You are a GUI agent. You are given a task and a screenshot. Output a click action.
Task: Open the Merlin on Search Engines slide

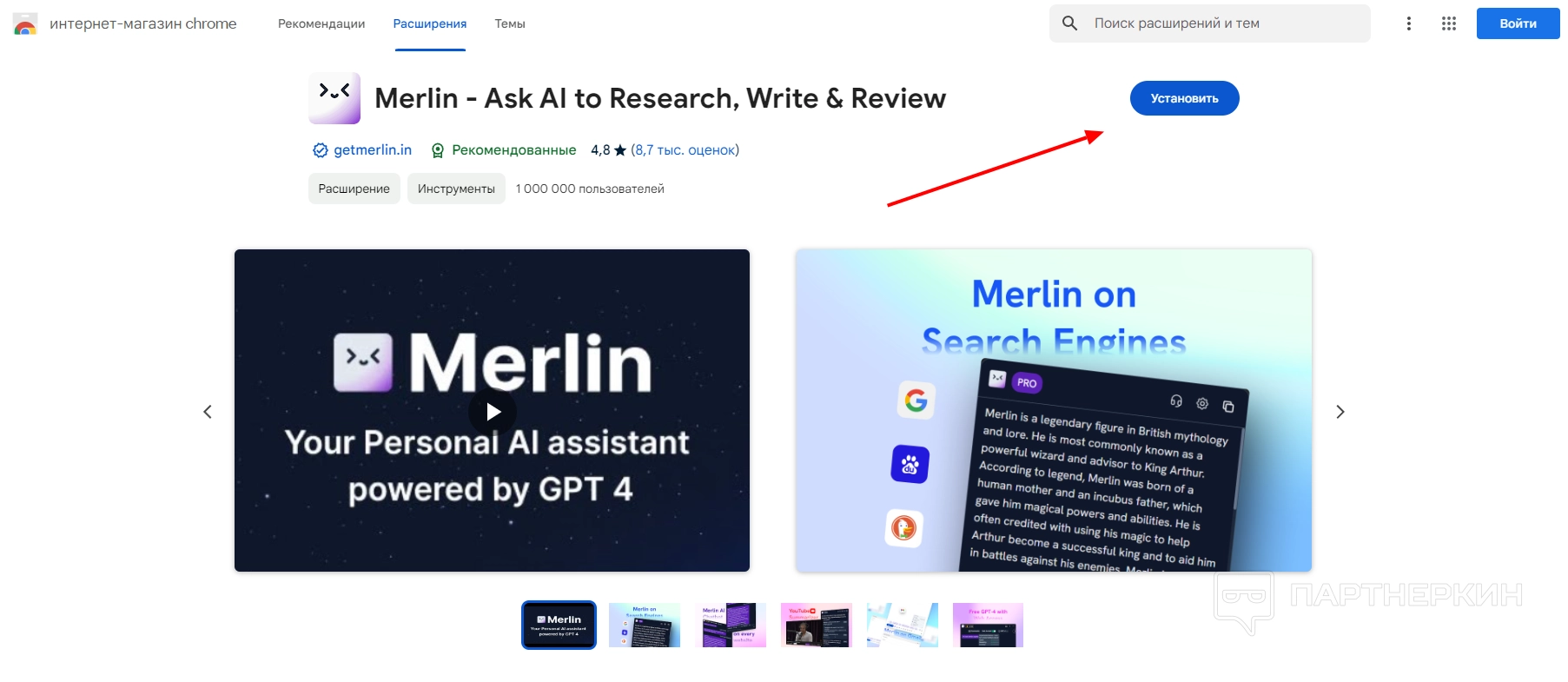click(x=1054, y=410)
